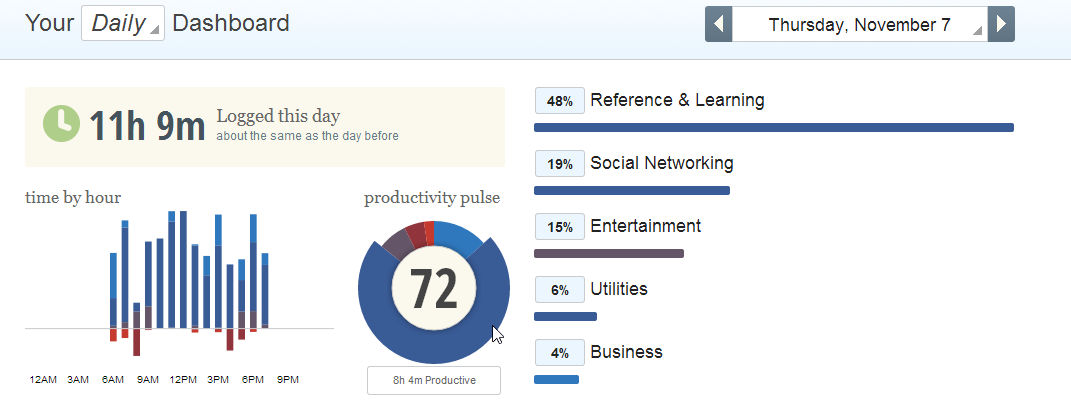This screenshot has width=1071, height=418.
Task: Click the 8h 4m Productive button
Action: [434, 380]
